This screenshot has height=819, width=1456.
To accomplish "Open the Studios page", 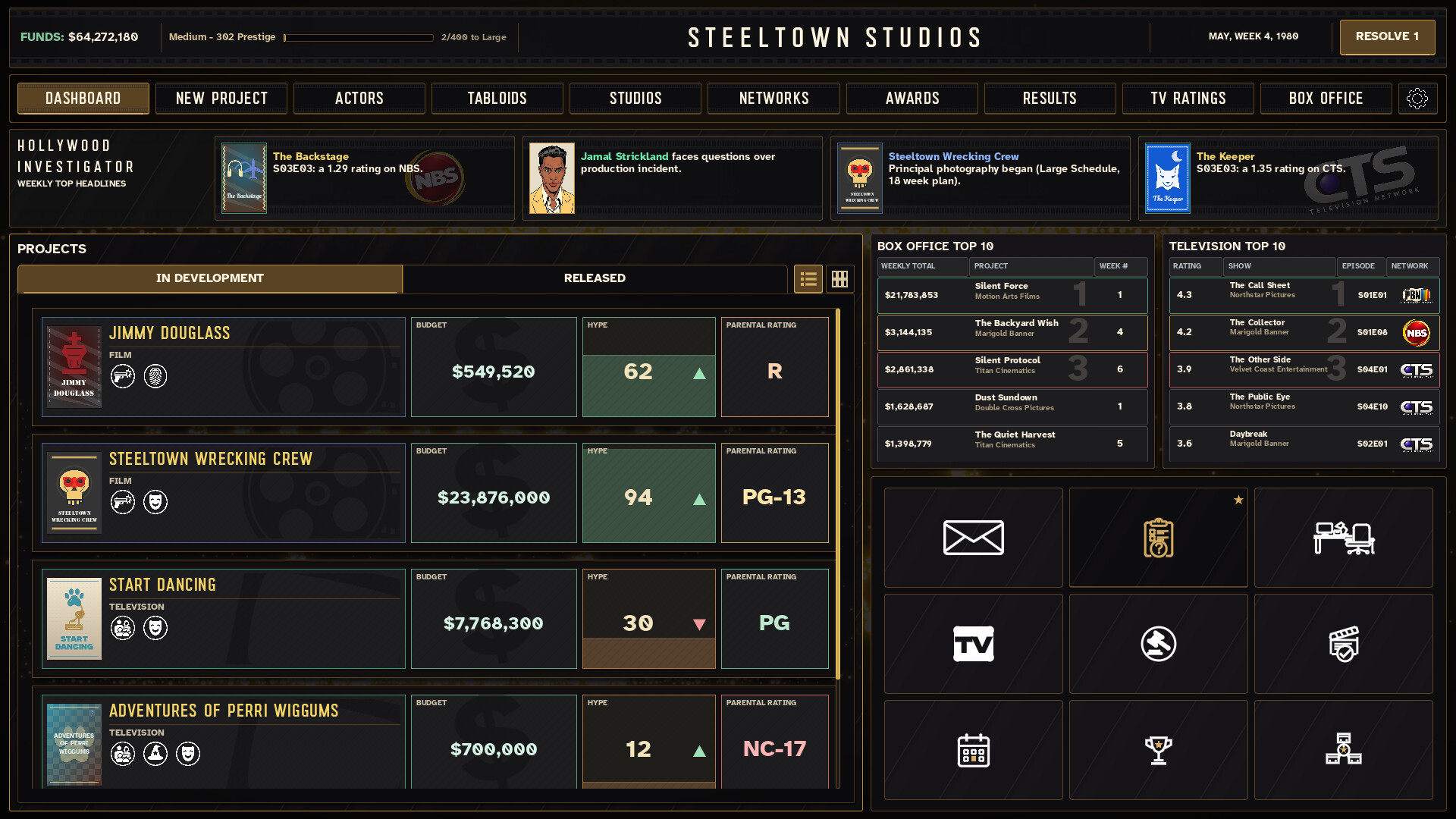I will click(635, 99).
